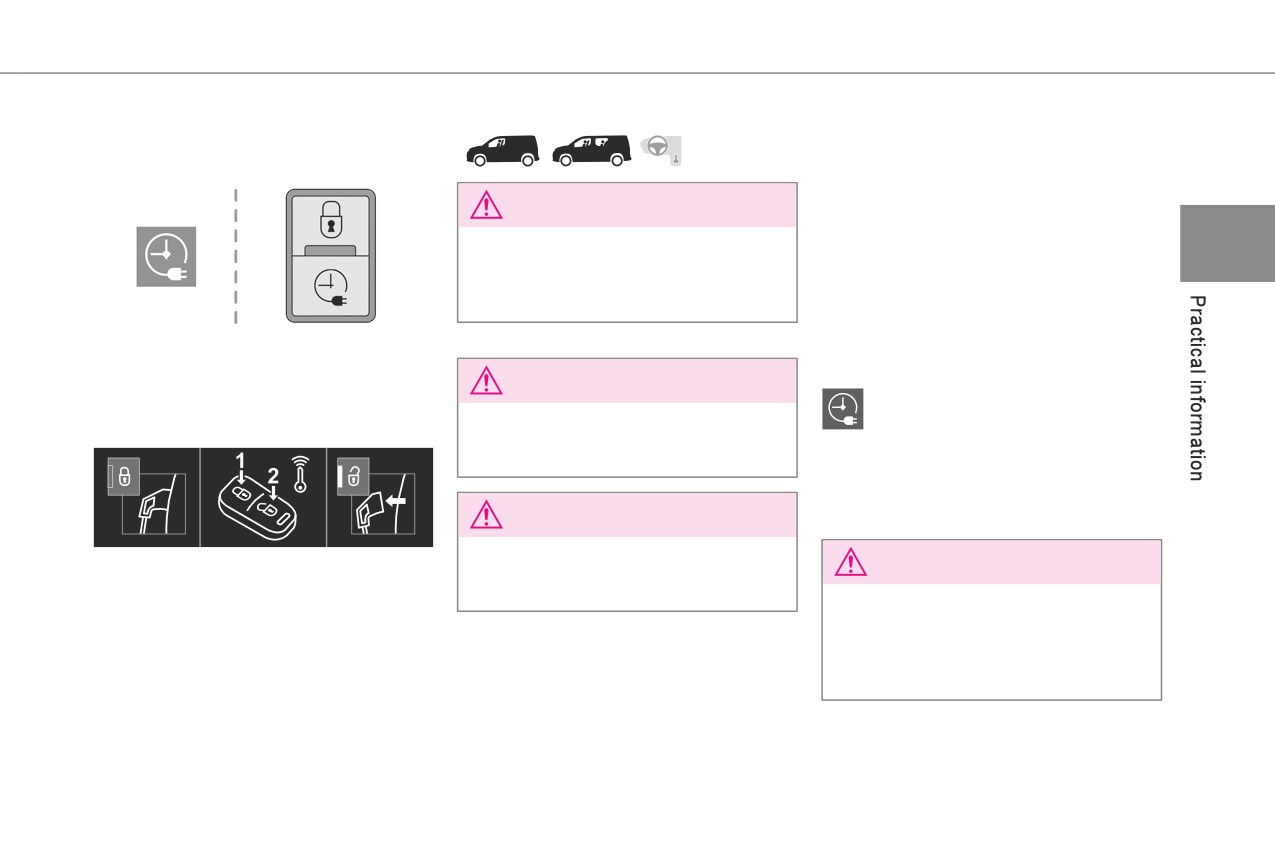Click the vertical dashed divider line
Viewport: 1275px width, 860px height.
[236, 256]
